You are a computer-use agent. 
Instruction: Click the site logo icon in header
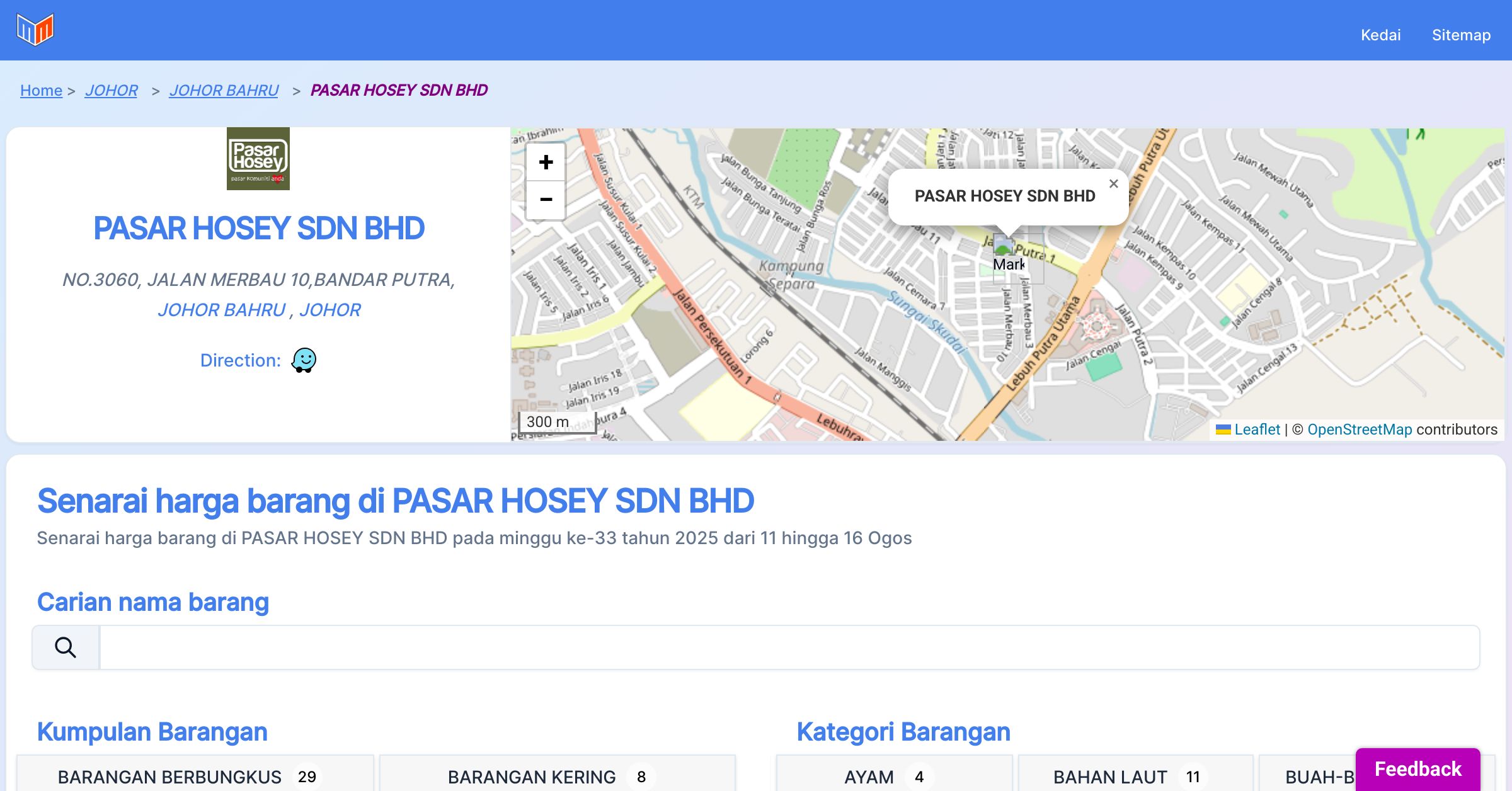pyautogui.click(x=35, y=30)
